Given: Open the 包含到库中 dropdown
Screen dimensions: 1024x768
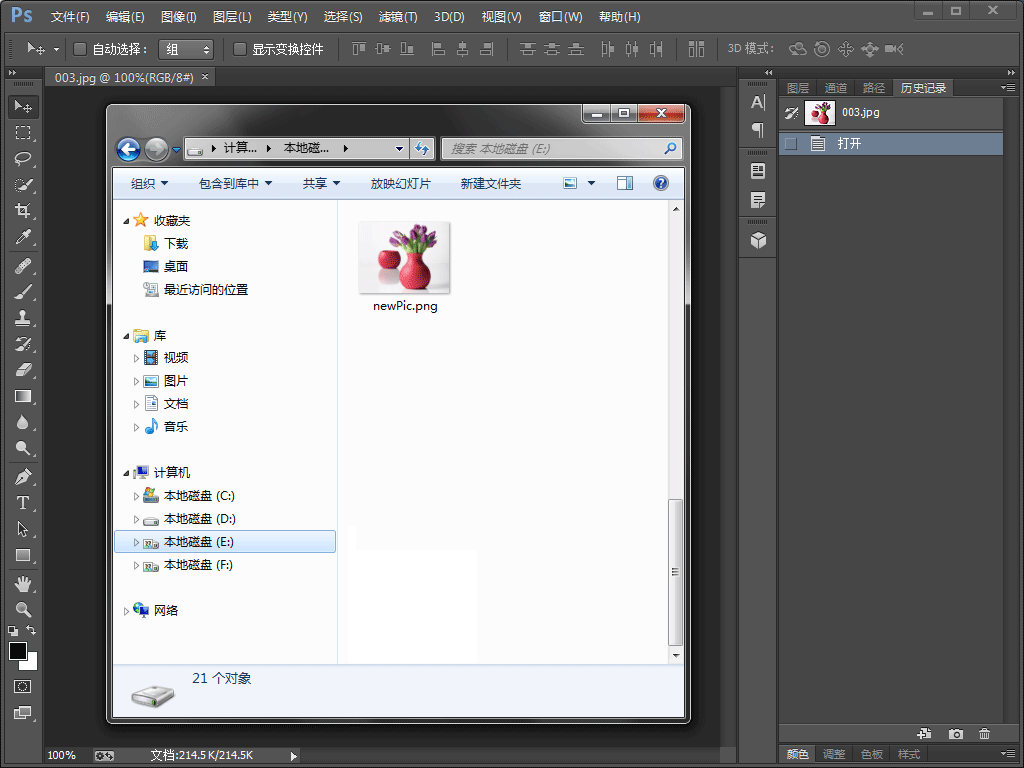Looking at the screenshot, I should (x=235, y=184).
